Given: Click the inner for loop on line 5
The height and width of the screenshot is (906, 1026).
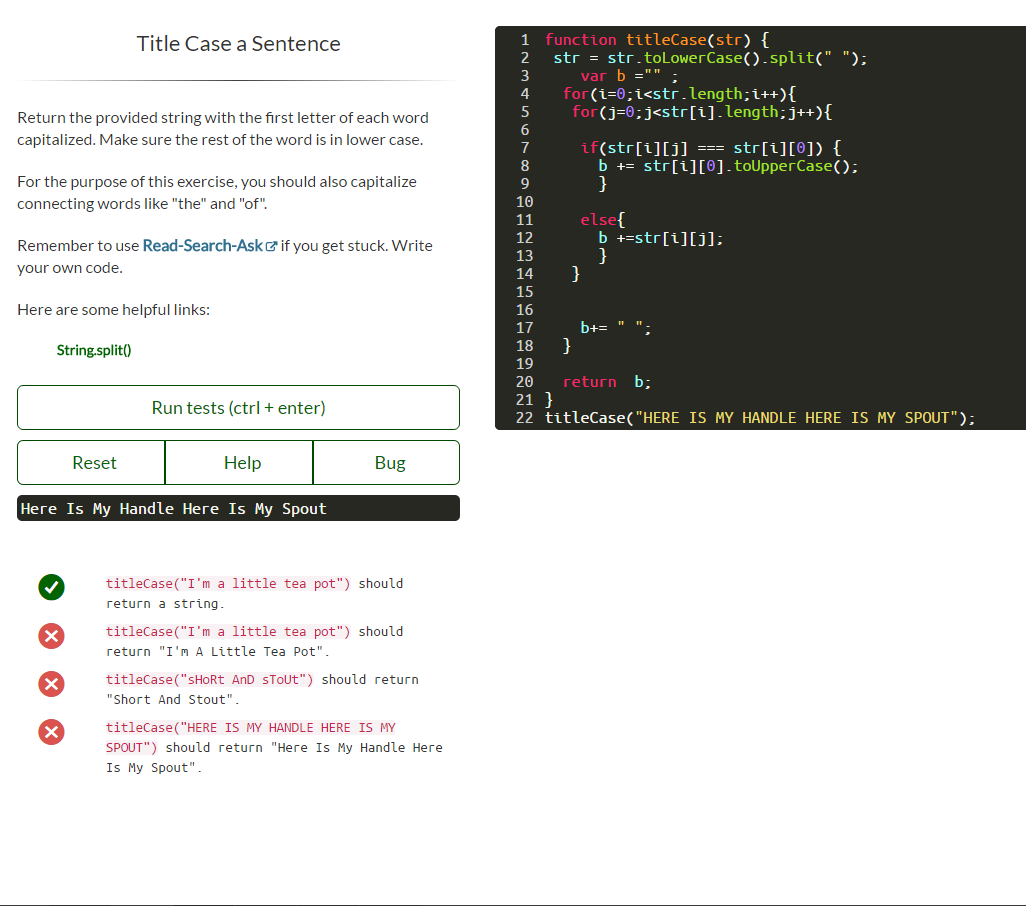Looking at the screenshot, I should (701, 112).
